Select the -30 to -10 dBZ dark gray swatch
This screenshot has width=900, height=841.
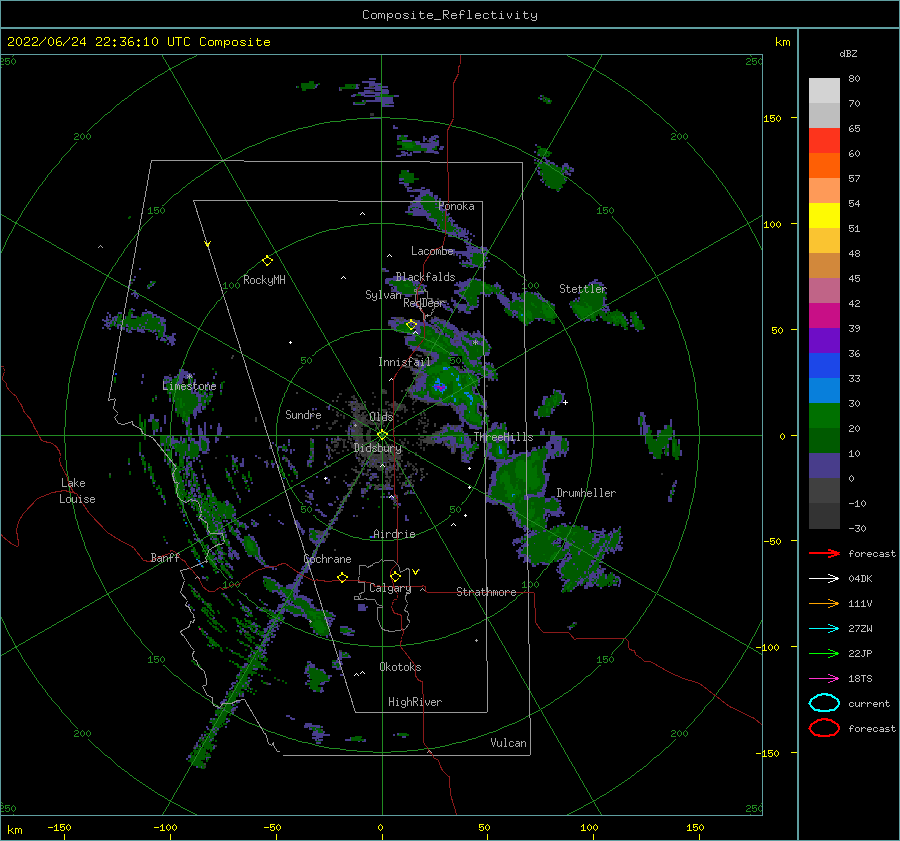pyautogui.click(x=824, y=516)
